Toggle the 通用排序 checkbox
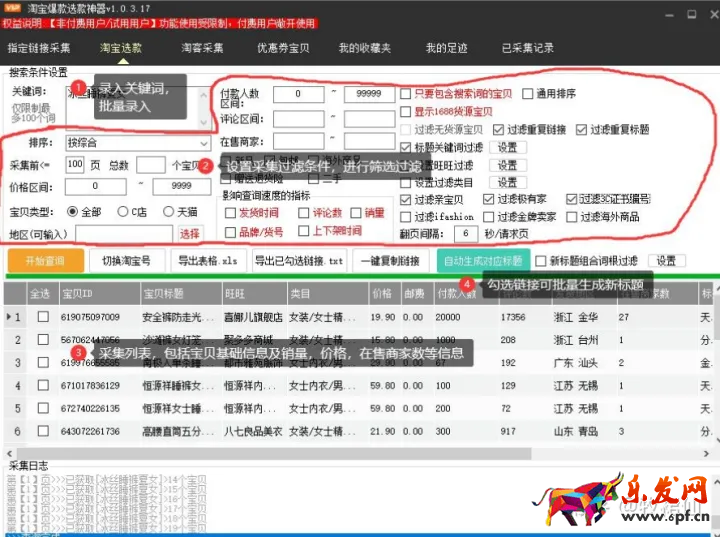720x537 pixels. pos(528,94)
